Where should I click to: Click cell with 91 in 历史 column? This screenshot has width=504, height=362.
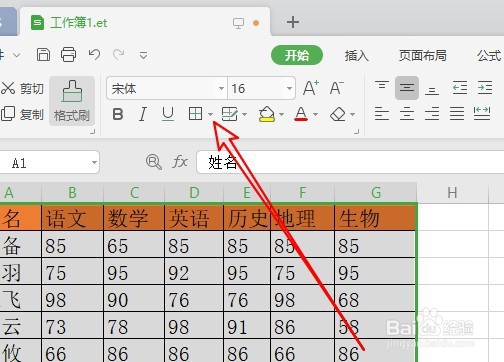click(x=247, y=326)
